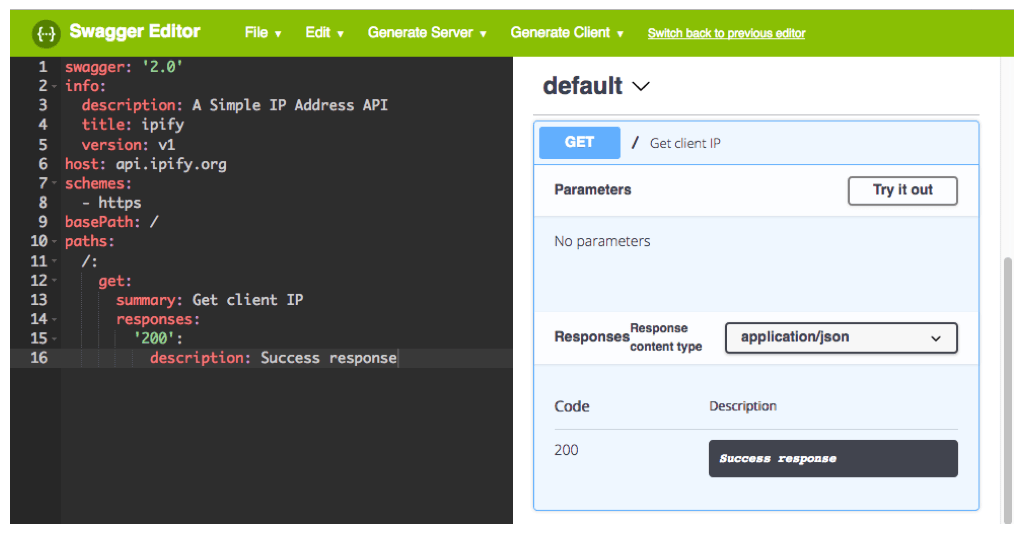Fold the '200' response block

pos(54,339)
